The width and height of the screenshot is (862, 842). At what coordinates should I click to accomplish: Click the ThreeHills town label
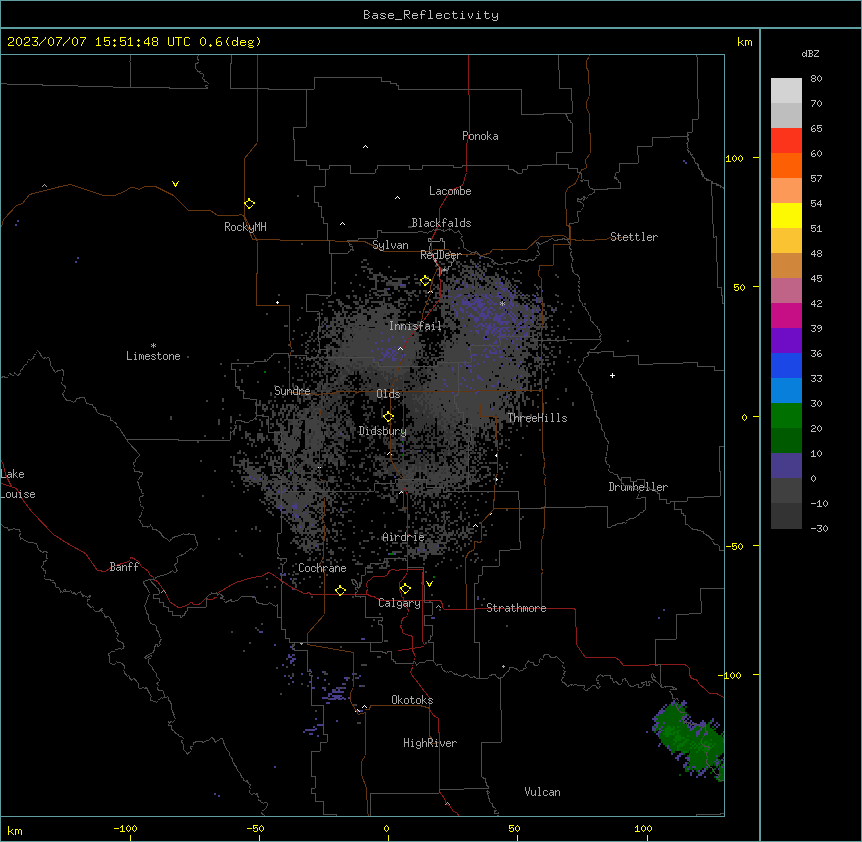tap(537, 418)
